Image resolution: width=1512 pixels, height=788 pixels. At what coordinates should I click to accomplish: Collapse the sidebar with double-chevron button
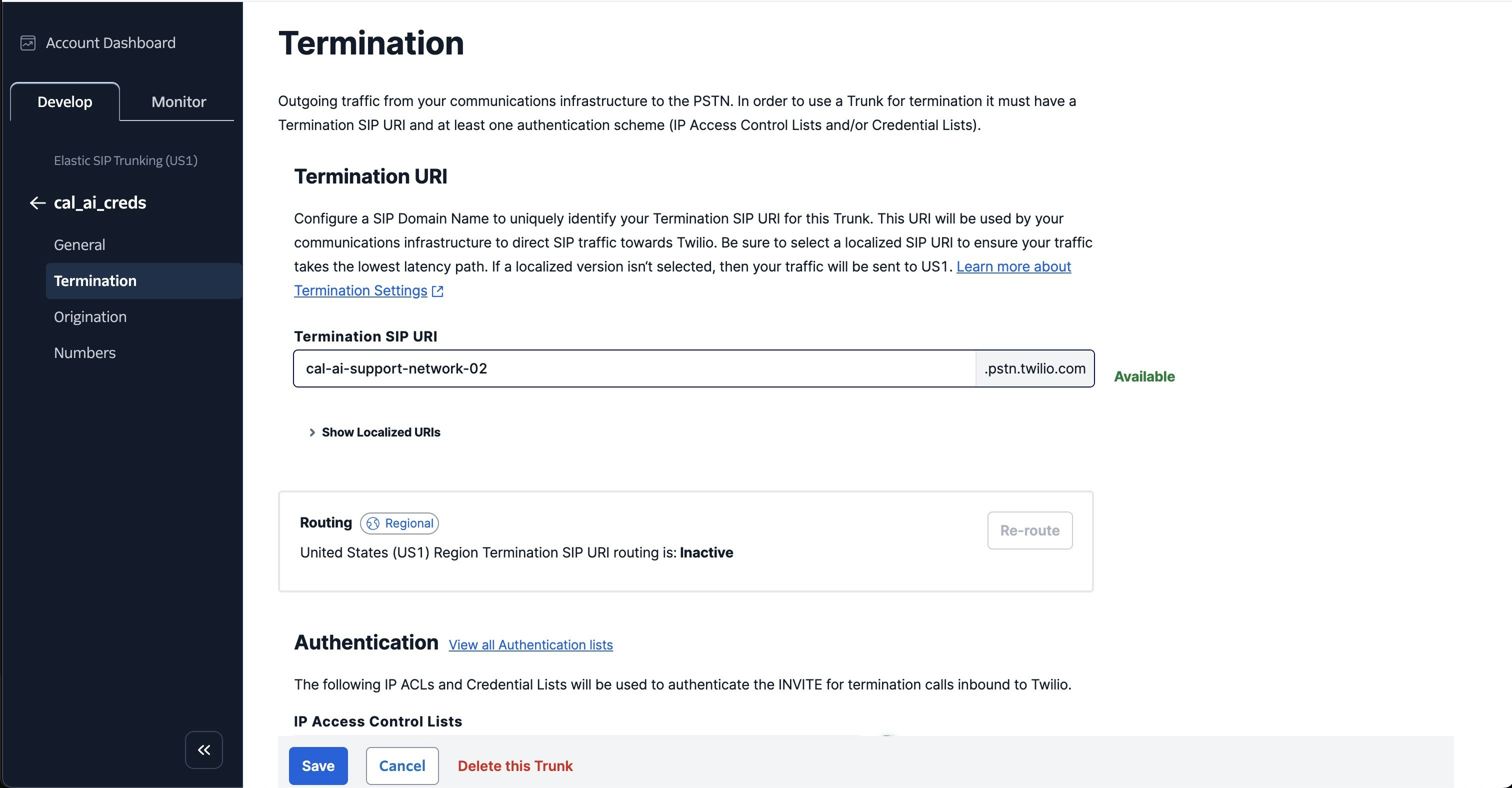(x=203, y=749)
